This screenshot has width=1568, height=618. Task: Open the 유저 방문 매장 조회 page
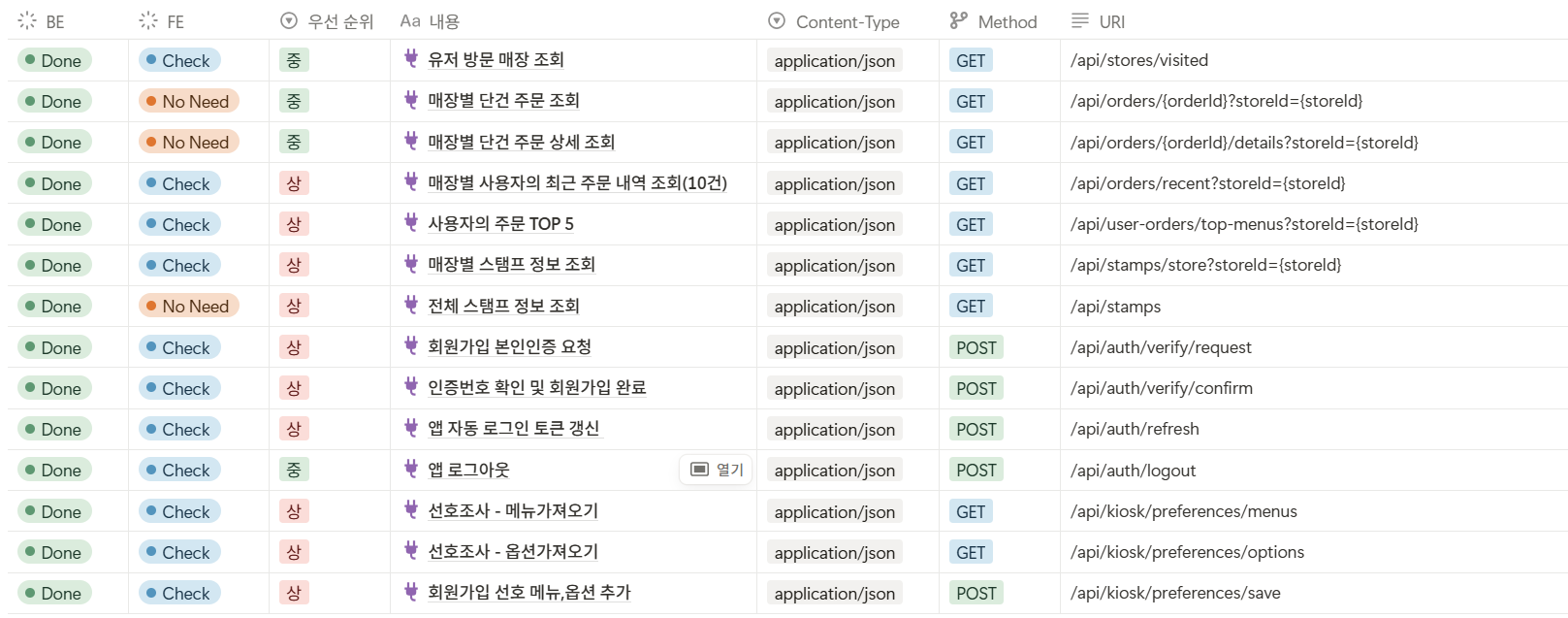pyautogui.click(x=496, y=59)
